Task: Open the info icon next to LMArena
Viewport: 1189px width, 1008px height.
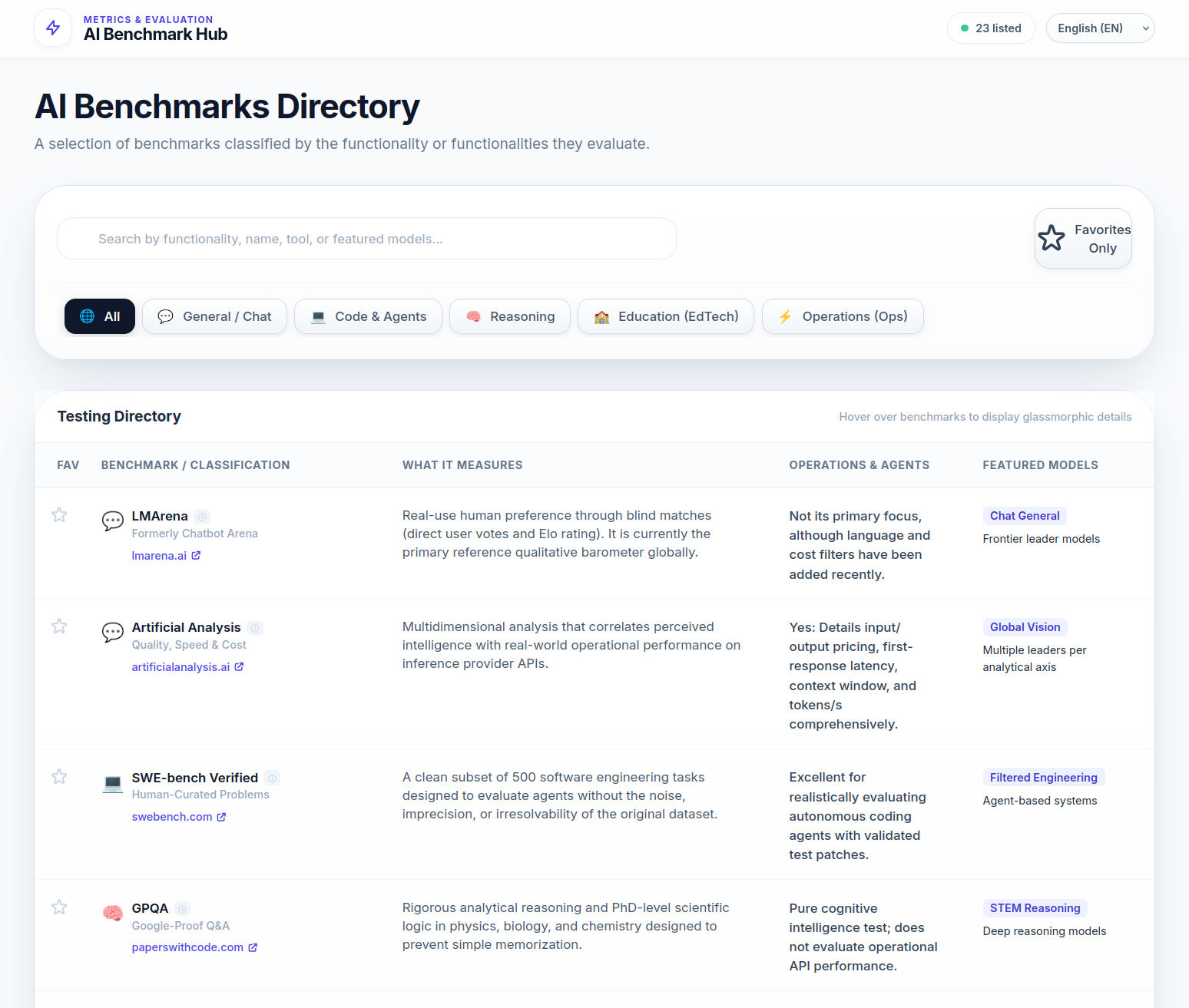Action: [x=202, y=517]
